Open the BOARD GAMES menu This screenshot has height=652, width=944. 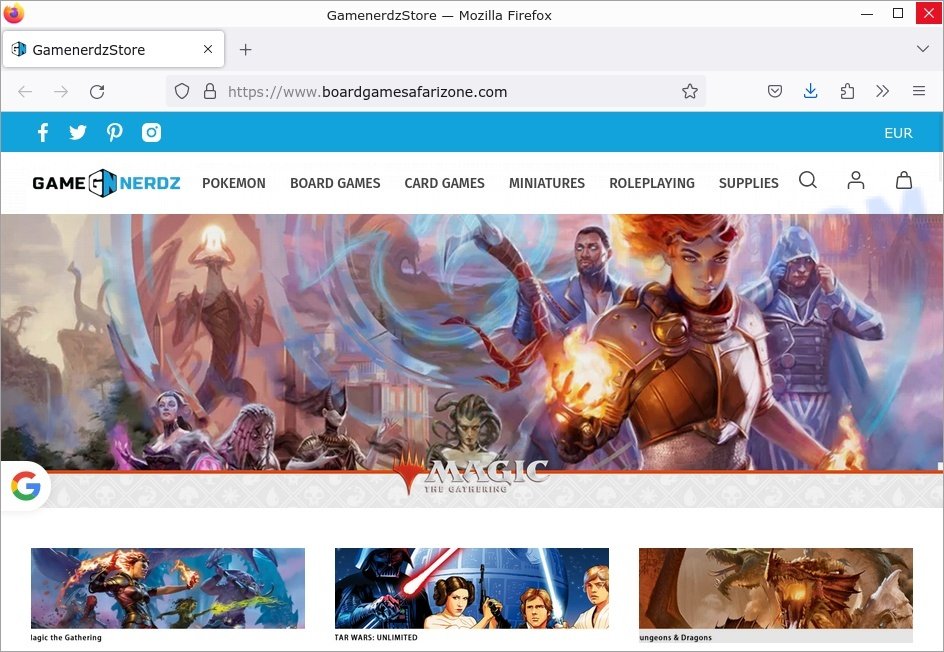point(335,183)
